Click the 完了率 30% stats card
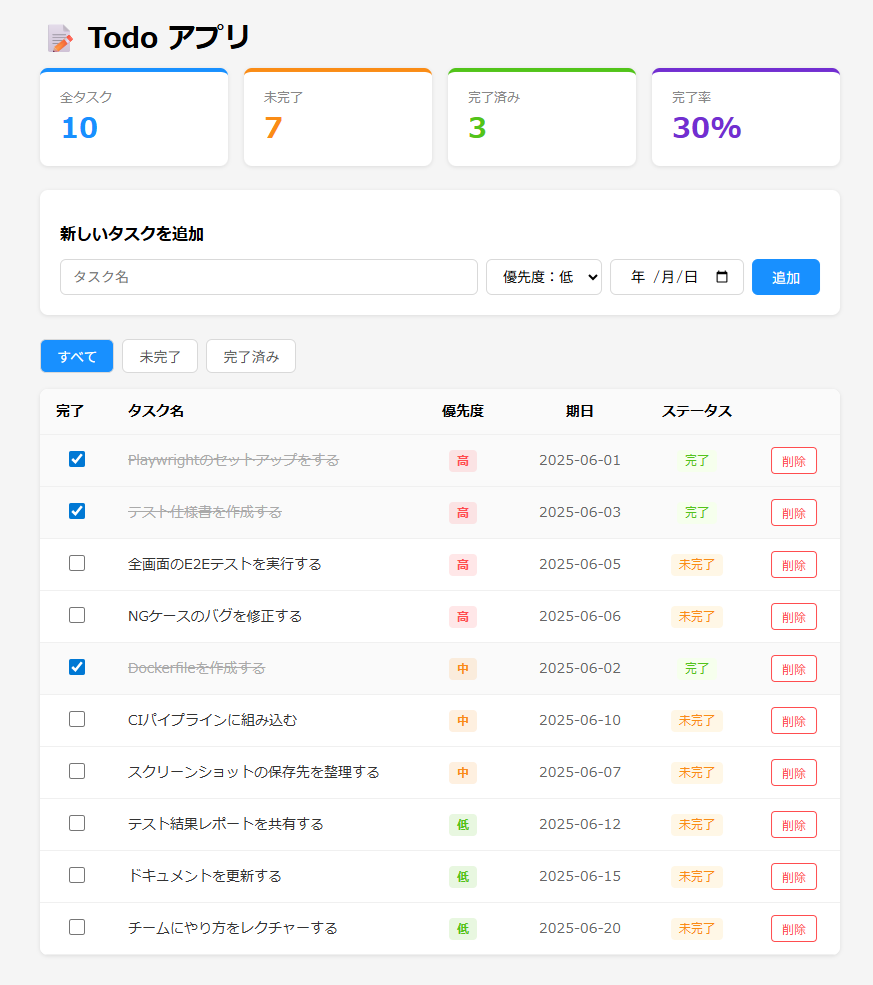This screenshot has width=873, height=985. tap(745, 118)
